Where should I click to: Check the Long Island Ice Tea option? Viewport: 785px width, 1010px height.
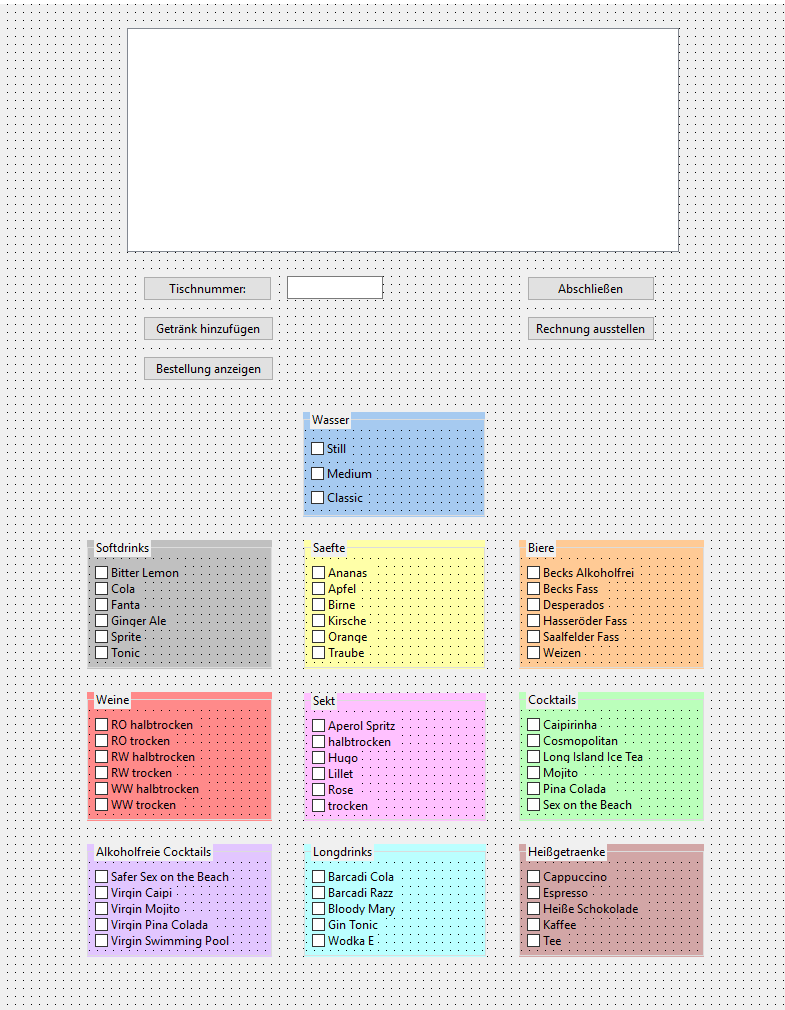534,757
